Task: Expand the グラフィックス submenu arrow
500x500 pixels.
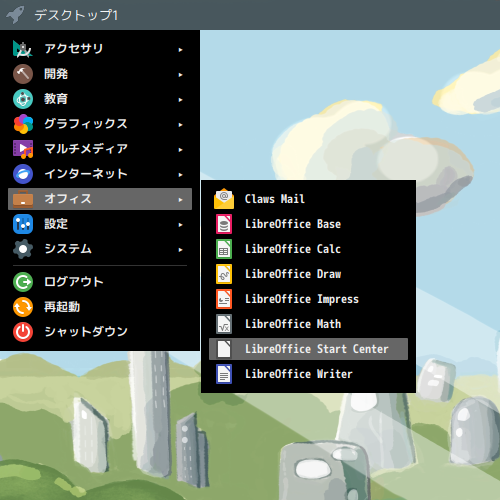Action: (x=180, y=125)
